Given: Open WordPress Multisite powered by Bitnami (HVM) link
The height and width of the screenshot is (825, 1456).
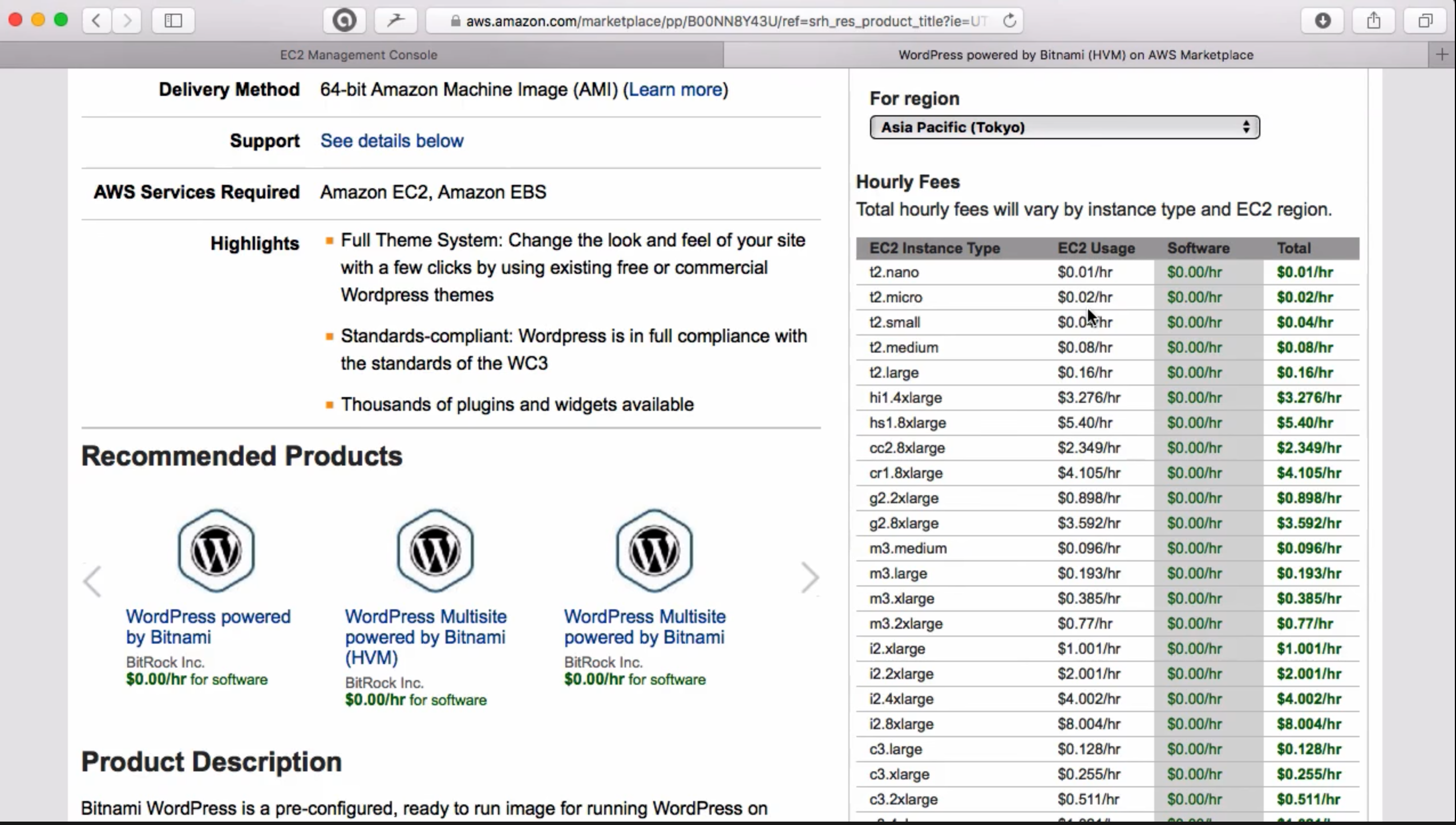Looking at the screenshot, I should point(426,637).
